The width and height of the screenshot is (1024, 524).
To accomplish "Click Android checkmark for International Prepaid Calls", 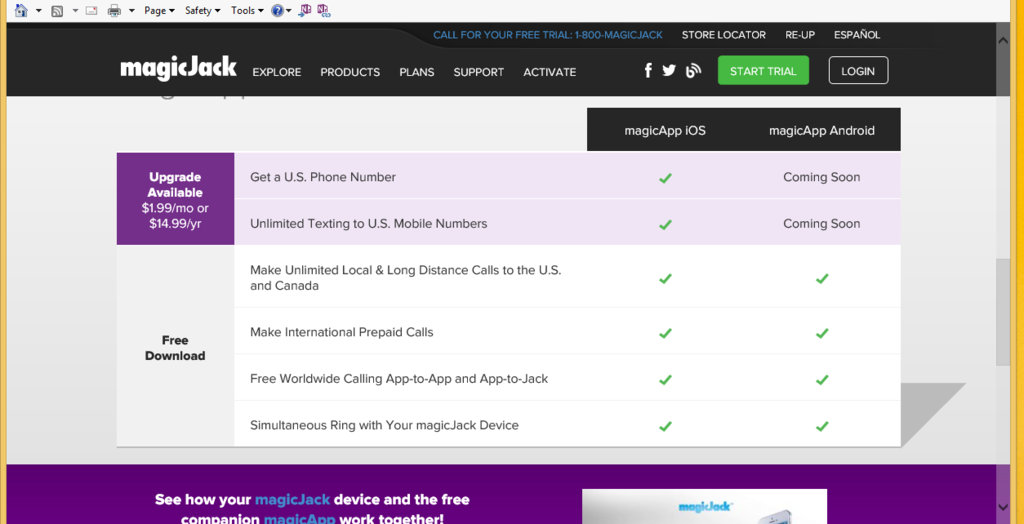I will pyautogui.click(x=822, y=333).
